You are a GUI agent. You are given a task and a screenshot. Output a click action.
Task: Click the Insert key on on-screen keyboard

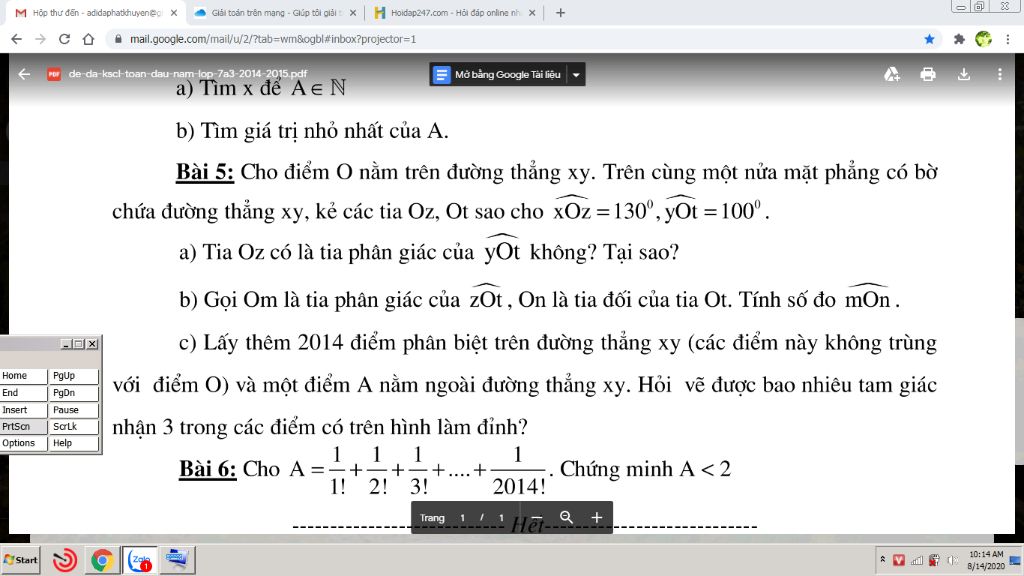coord(24,409)
